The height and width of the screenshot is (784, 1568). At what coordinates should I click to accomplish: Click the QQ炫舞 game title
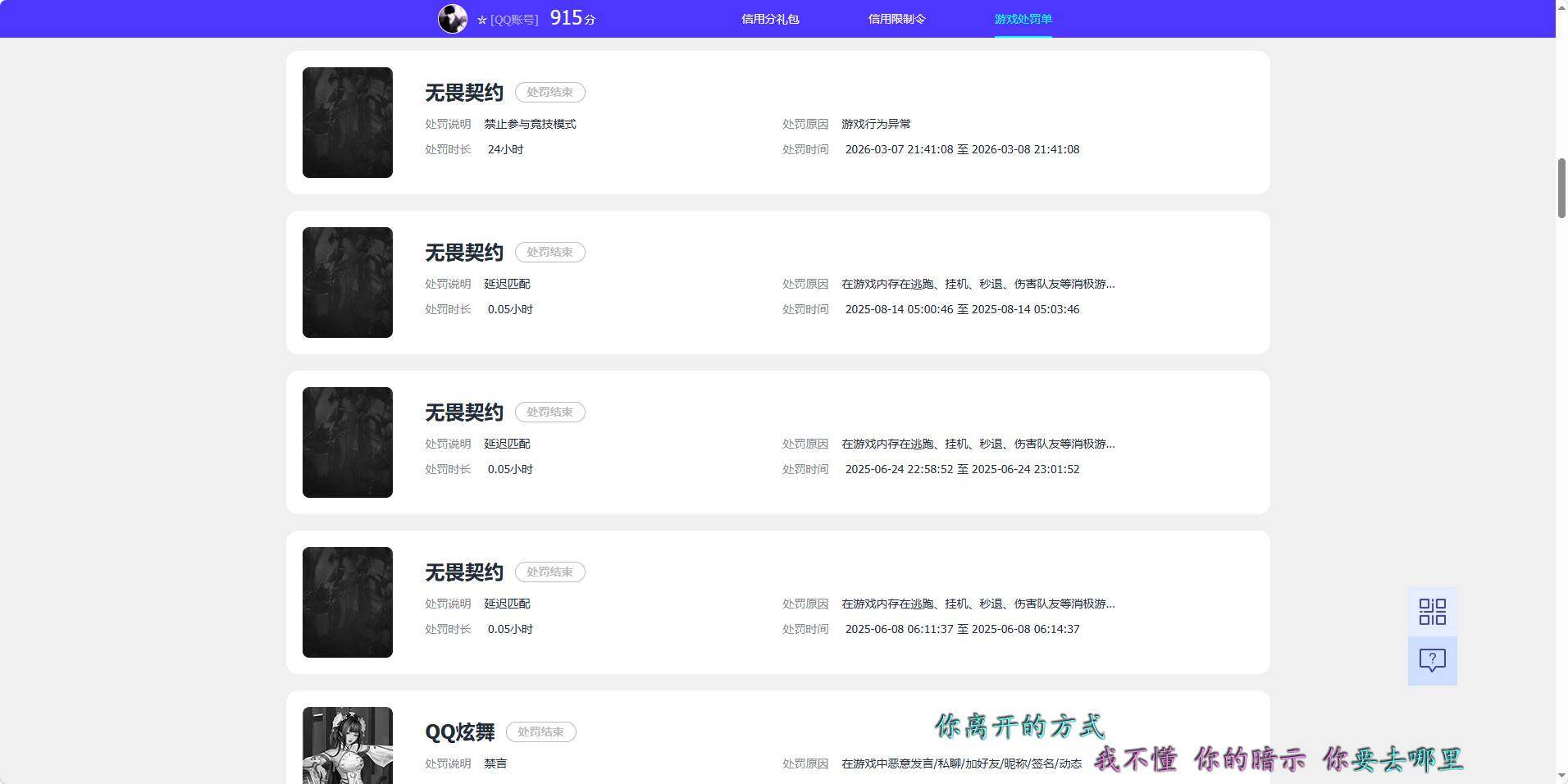[x=460, y=732]
